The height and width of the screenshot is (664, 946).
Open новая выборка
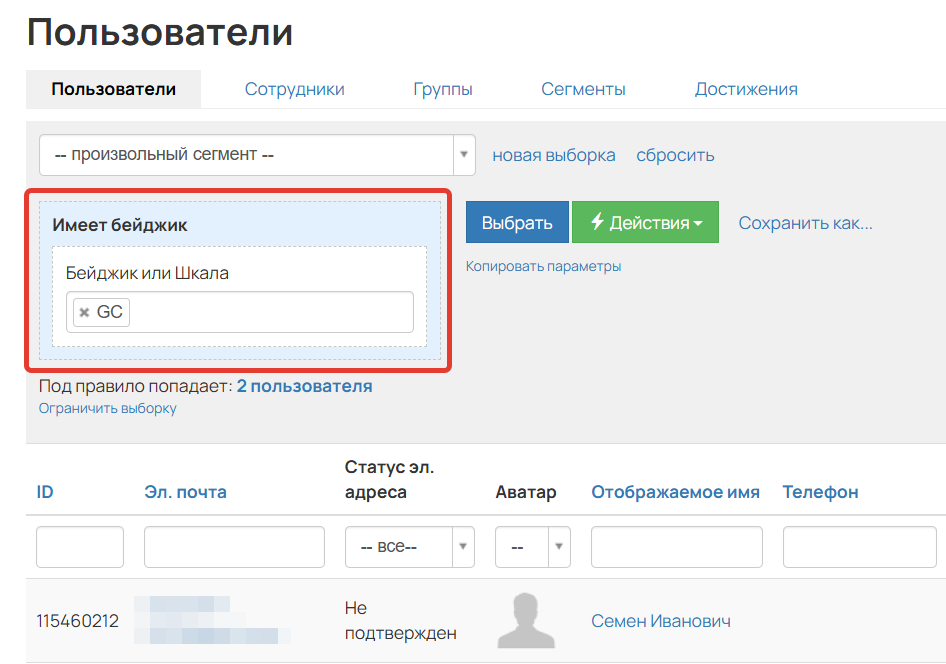pyautogui.click(x=554, y=155)
